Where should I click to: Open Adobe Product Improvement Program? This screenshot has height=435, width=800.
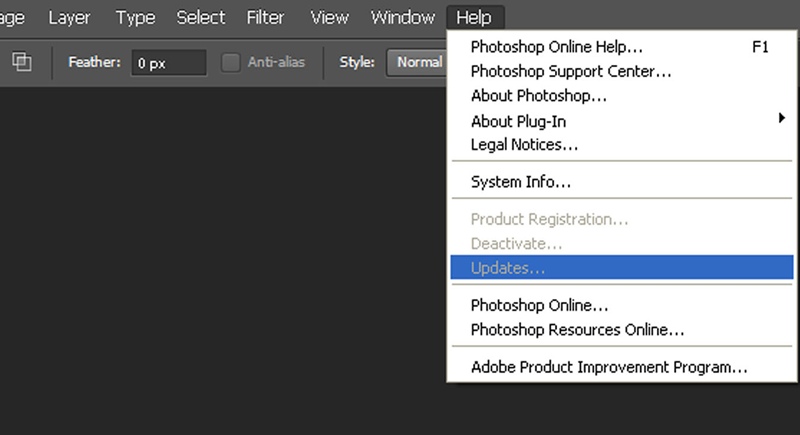click(x=621, y=367)
